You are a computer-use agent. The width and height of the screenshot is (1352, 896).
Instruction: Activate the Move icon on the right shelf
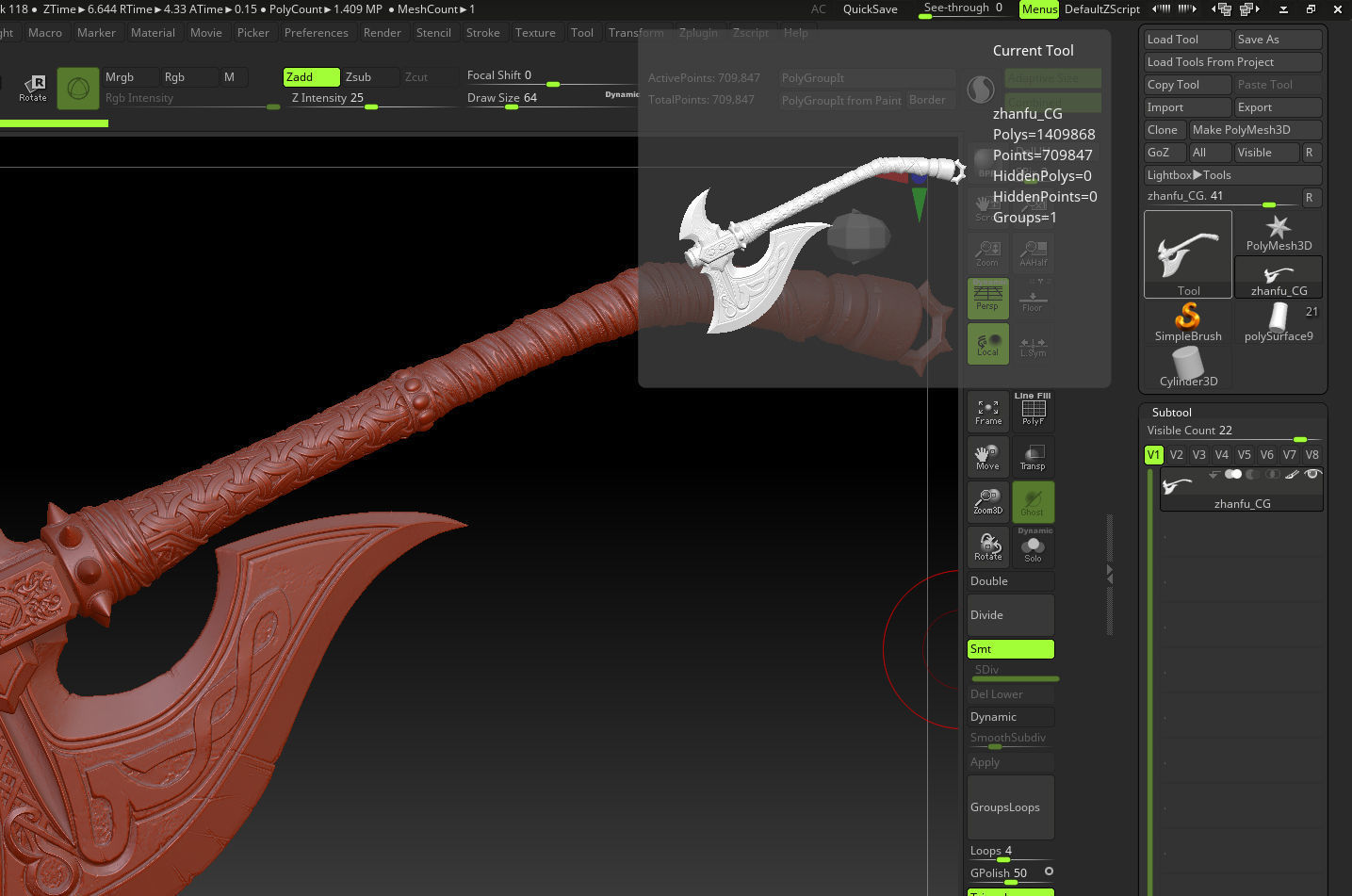point(987,456)
